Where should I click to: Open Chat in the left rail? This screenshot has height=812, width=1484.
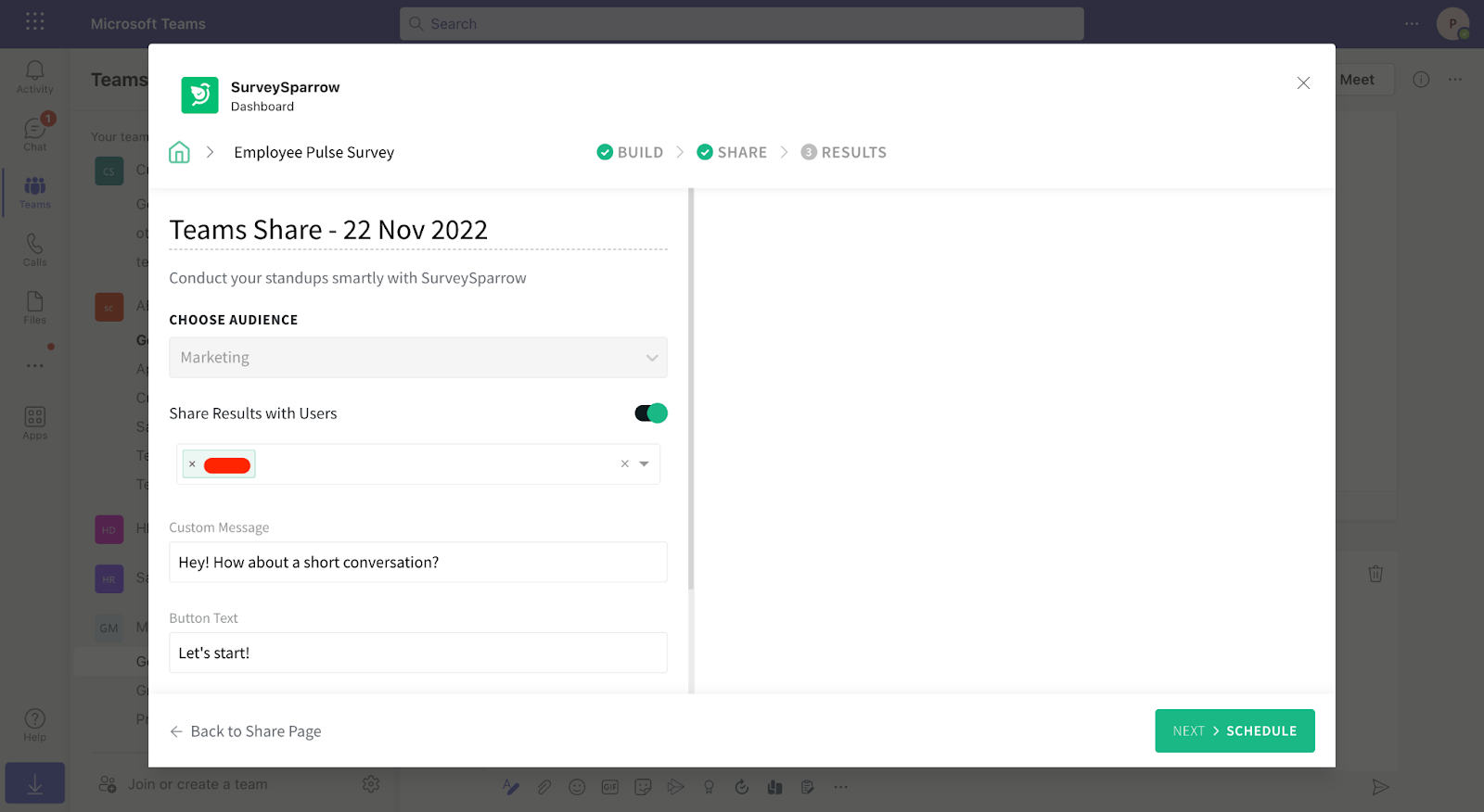34,134
